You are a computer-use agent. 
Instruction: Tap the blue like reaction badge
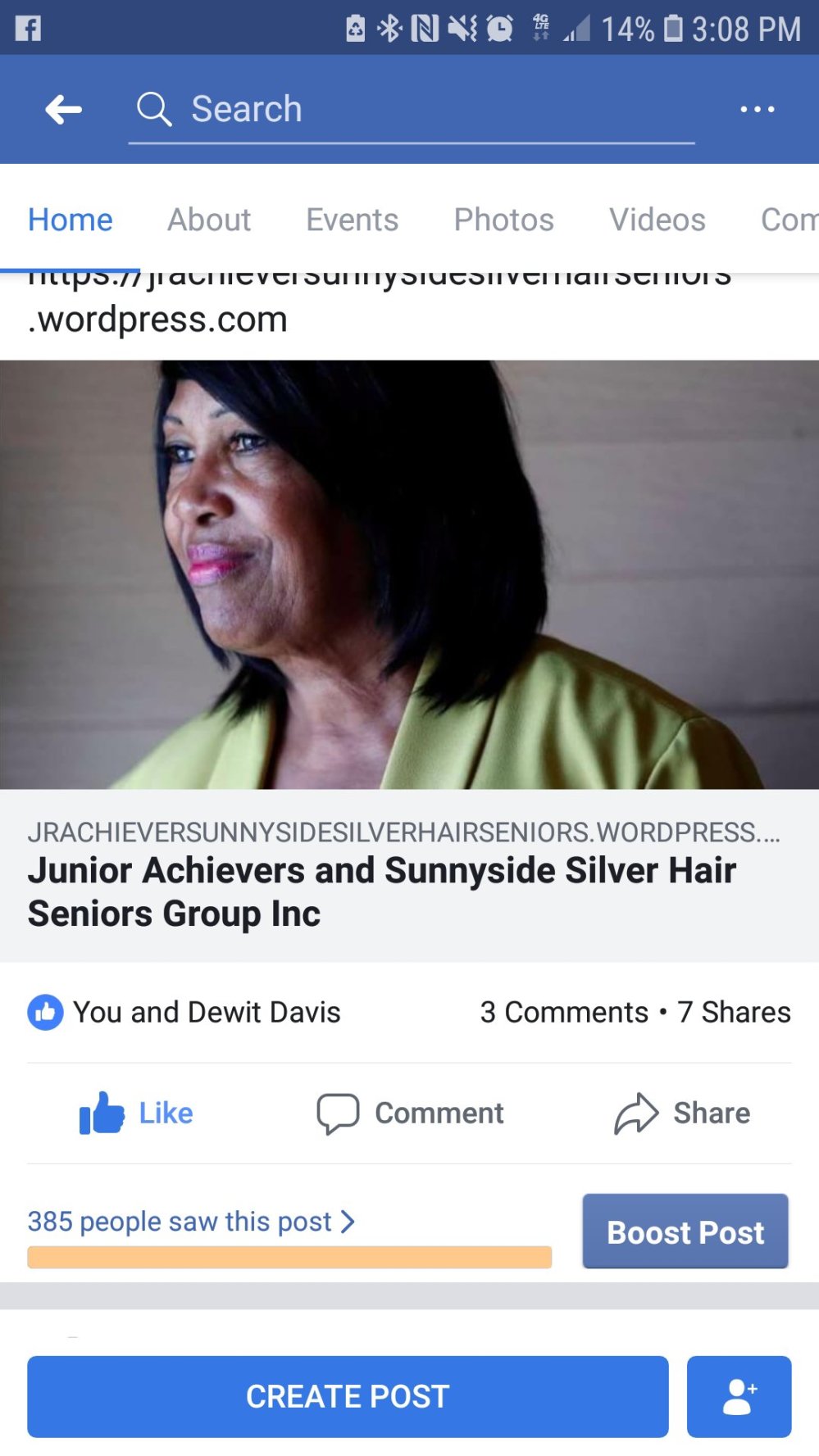(45, 1012)
